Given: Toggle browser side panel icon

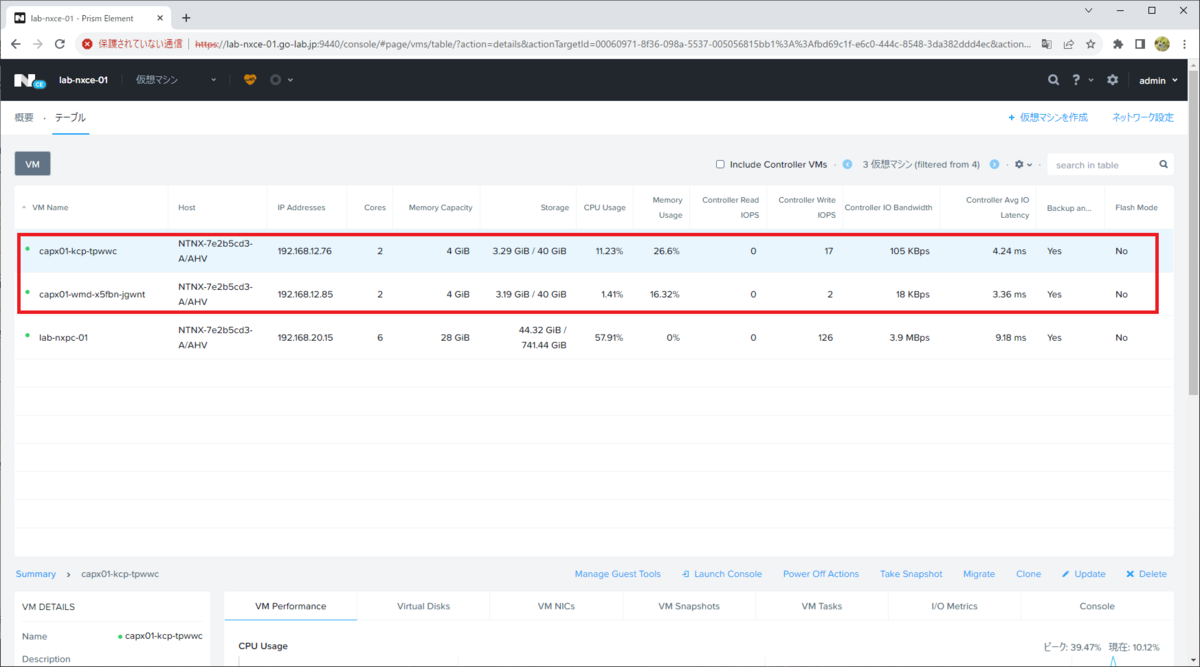Looking at the screenshot, I should pos(1140,44).
